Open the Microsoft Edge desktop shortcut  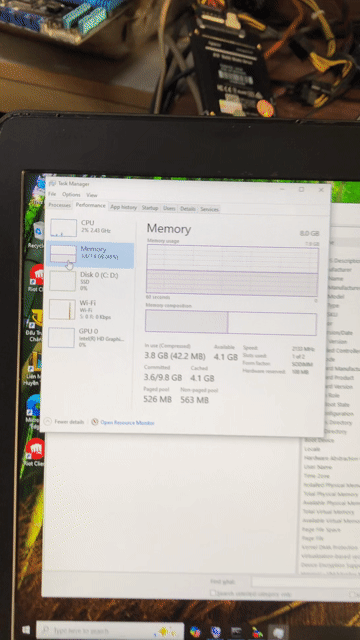tap(33, 410)
